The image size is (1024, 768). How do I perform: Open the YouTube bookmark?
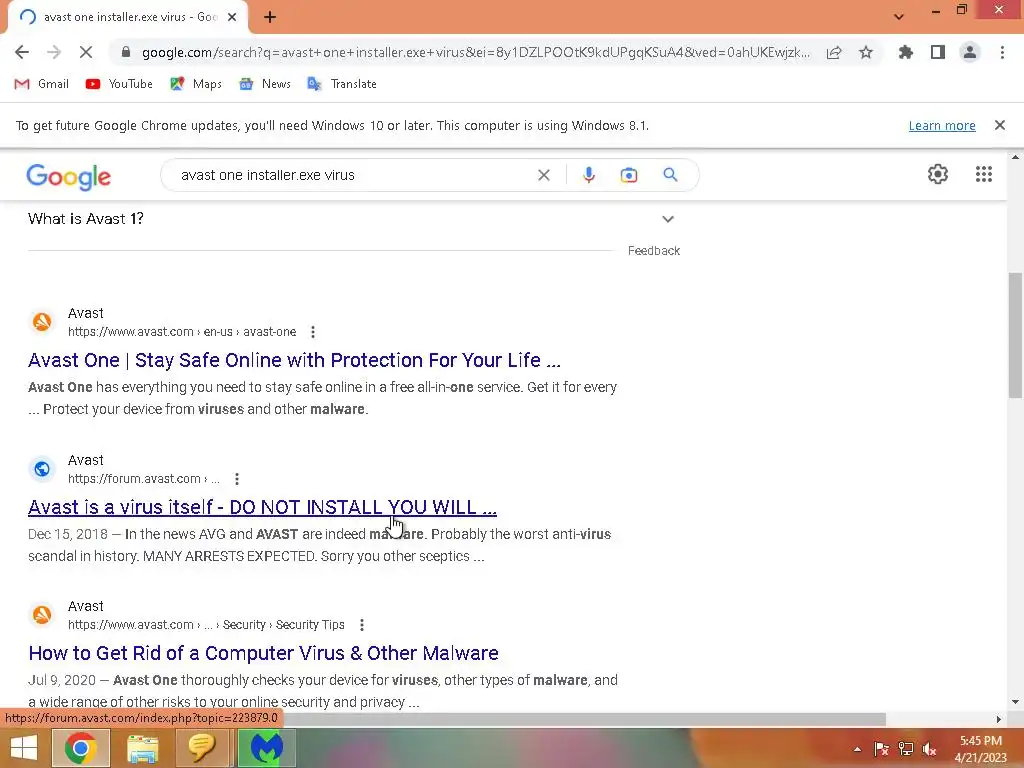[119, 84]
